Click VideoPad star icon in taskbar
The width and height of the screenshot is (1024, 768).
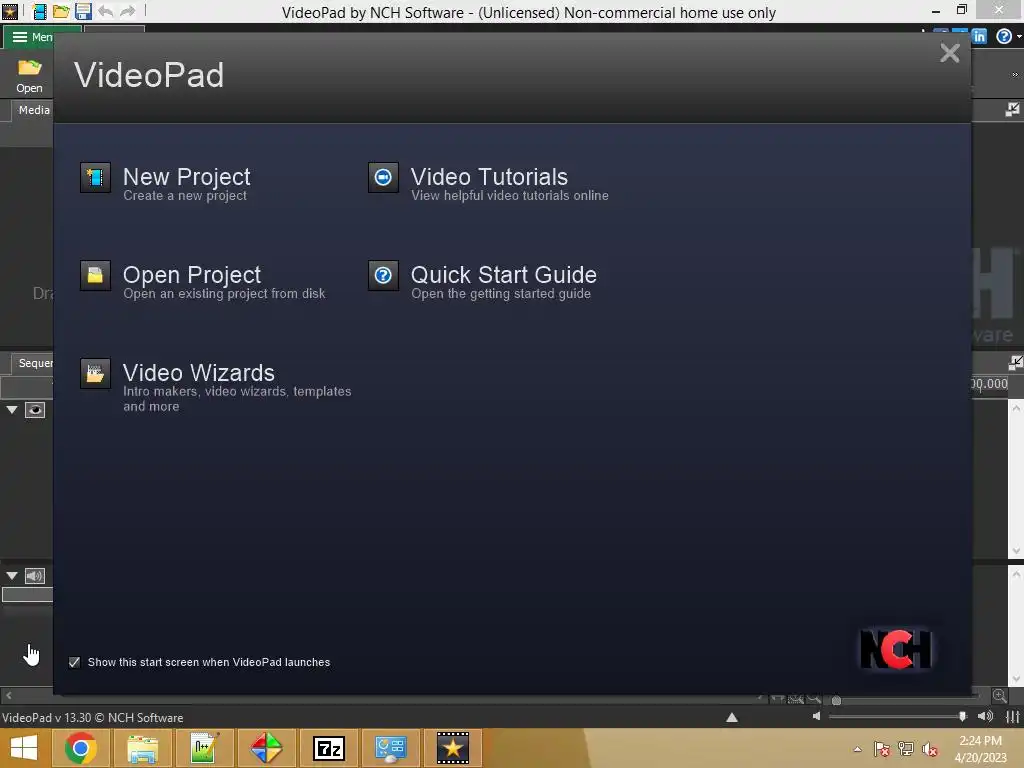453,748
